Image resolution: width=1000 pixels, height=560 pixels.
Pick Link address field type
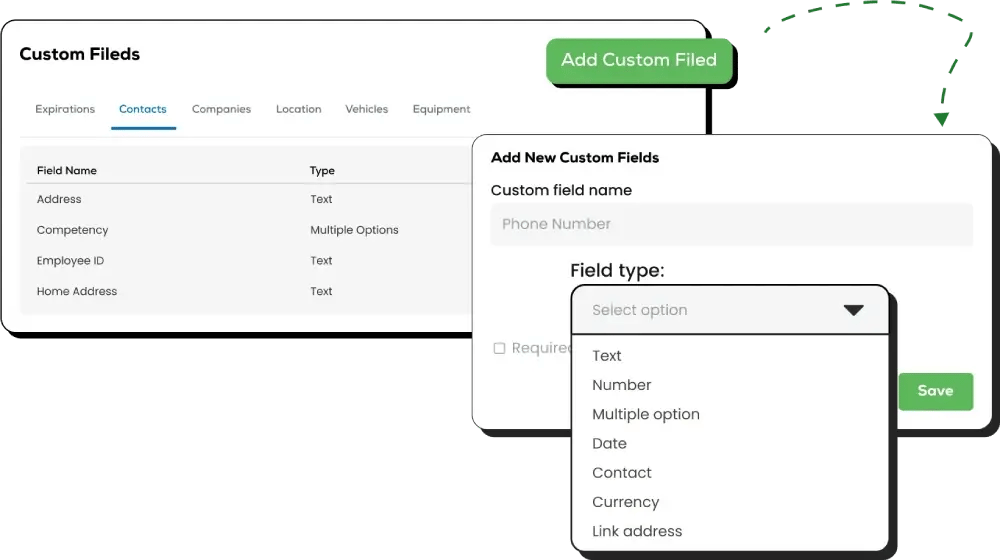(x=637, y=531)
